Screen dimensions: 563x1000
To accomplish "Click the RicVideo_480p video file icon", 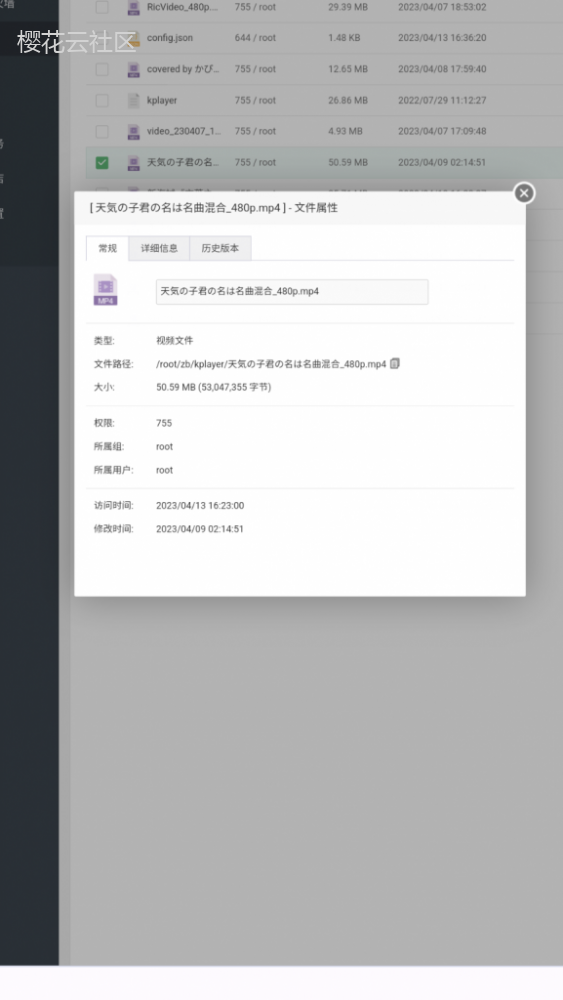I will tap(133, 8).
